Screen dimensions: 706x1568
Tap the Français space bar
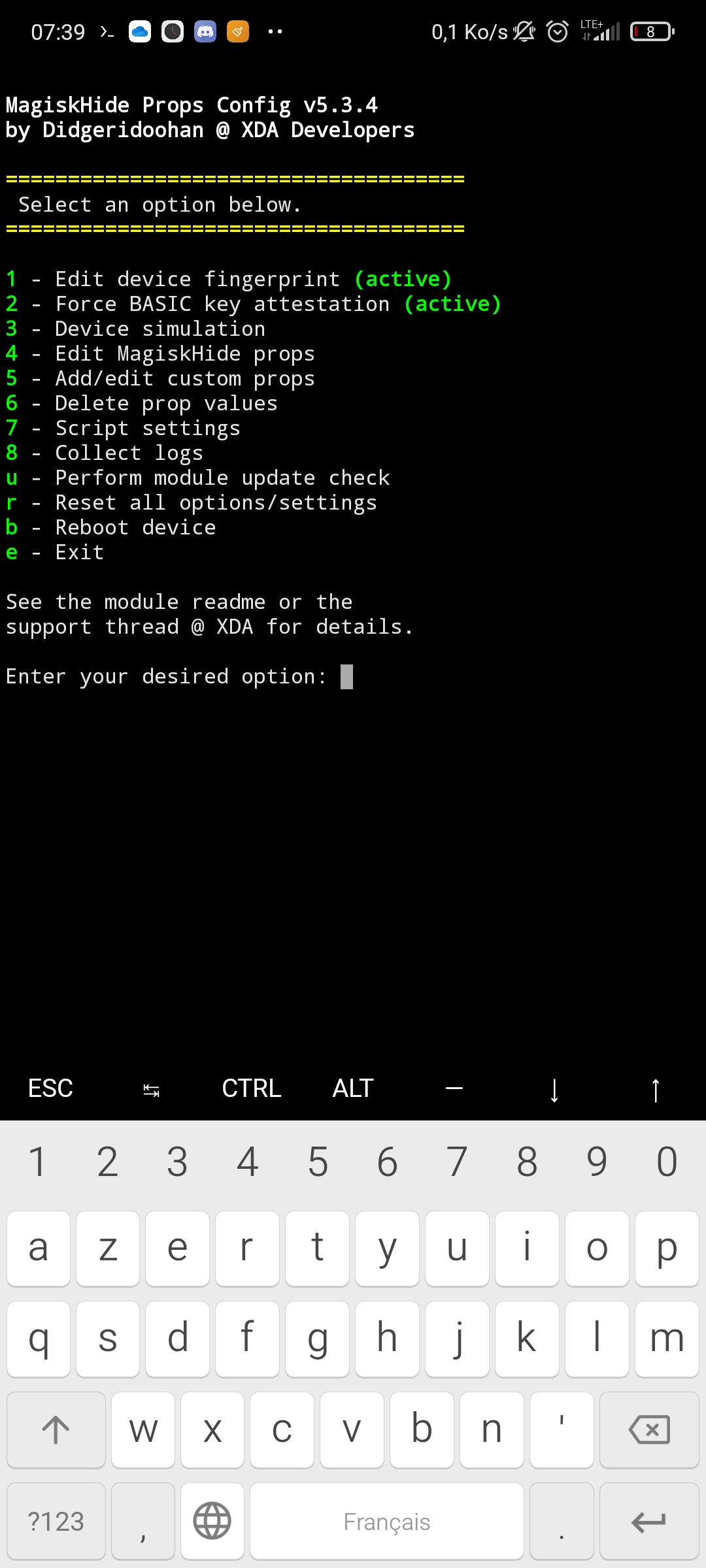[387, 1520]
